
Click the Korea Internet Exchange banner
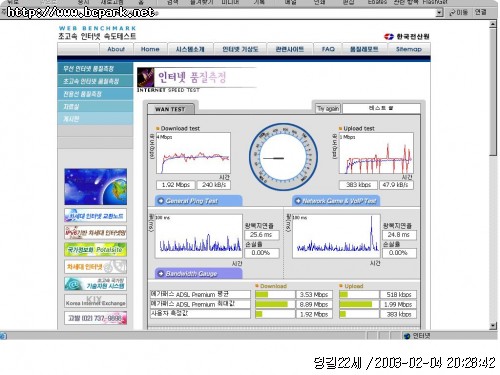point(96,301)
